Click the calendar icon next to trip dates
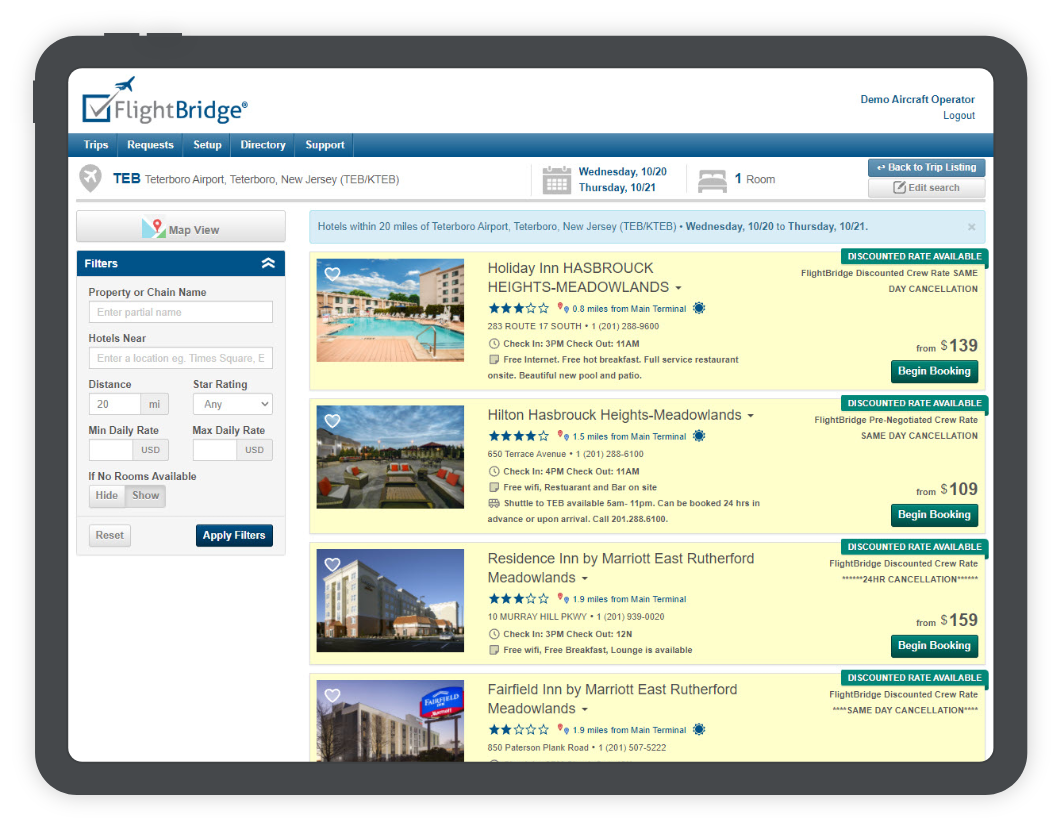Screen dimensions: 1061x828 coord(557,180)
